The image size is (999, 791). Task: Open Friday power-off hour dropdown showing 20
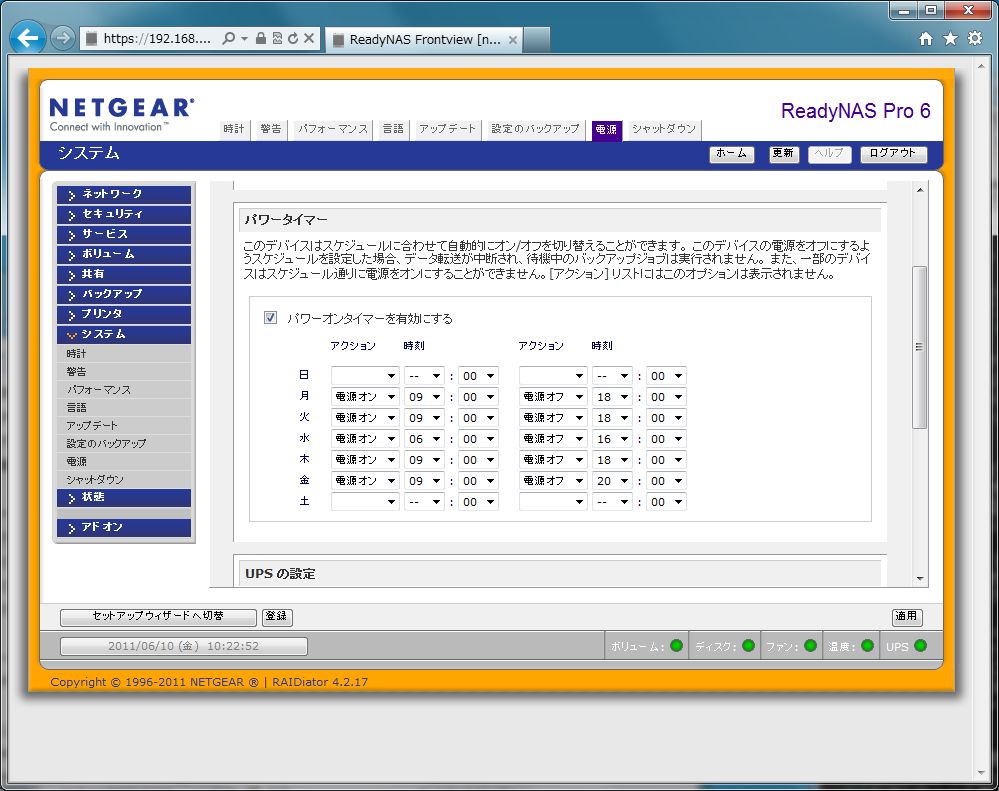click(x=612, y=481)
